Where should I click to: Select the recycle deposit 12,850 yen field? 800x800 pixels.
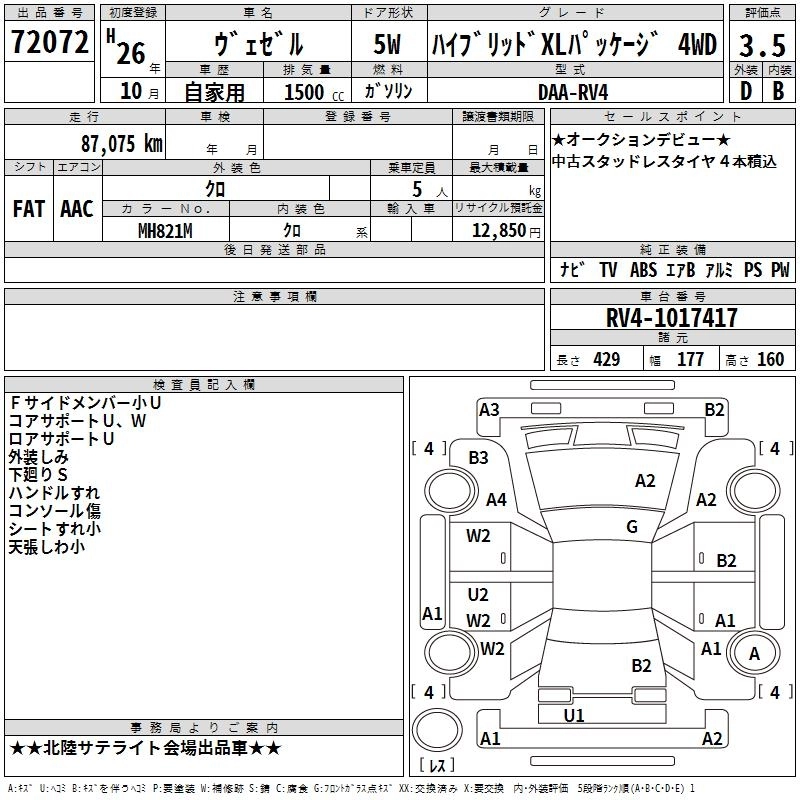[499, 230]
